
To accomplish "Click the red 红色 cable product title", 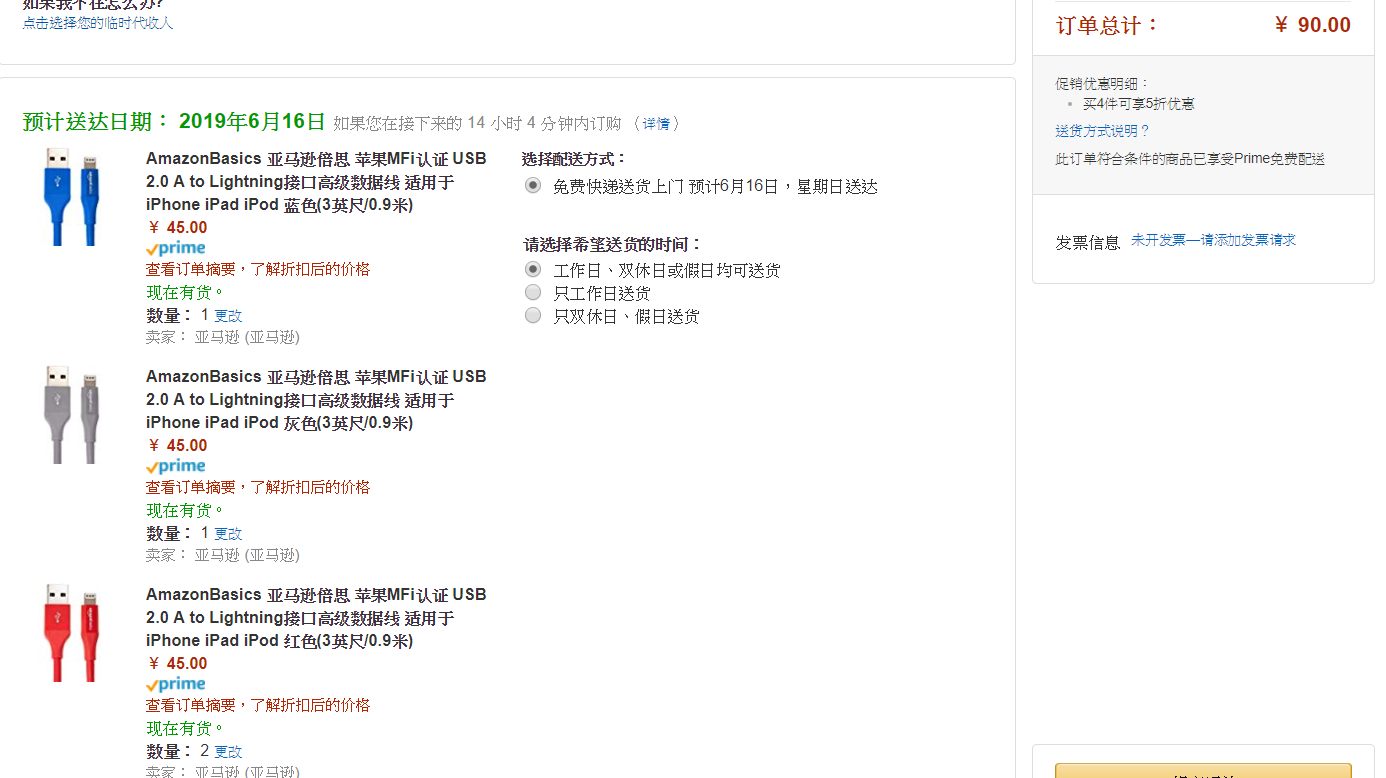I will 316,618.
